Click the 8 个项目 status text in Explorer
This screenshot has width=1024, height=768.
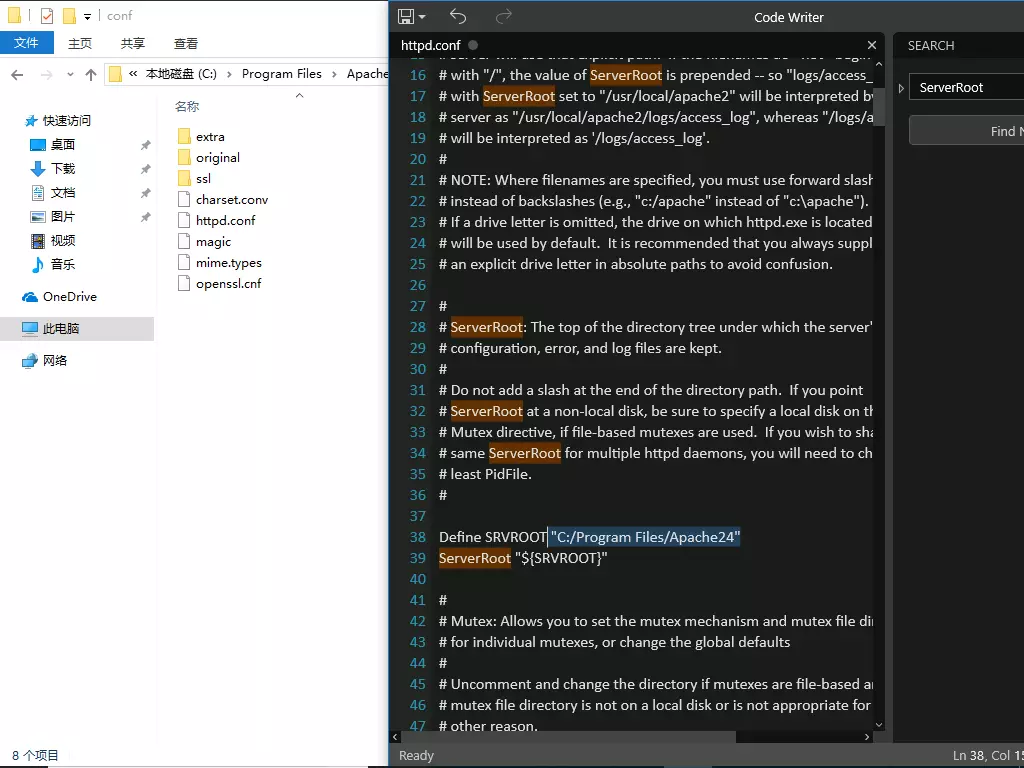(35, 756)
